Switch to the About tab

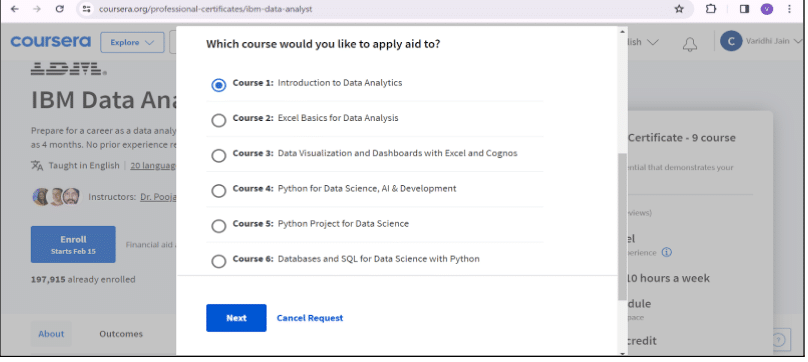click(51, 334)
